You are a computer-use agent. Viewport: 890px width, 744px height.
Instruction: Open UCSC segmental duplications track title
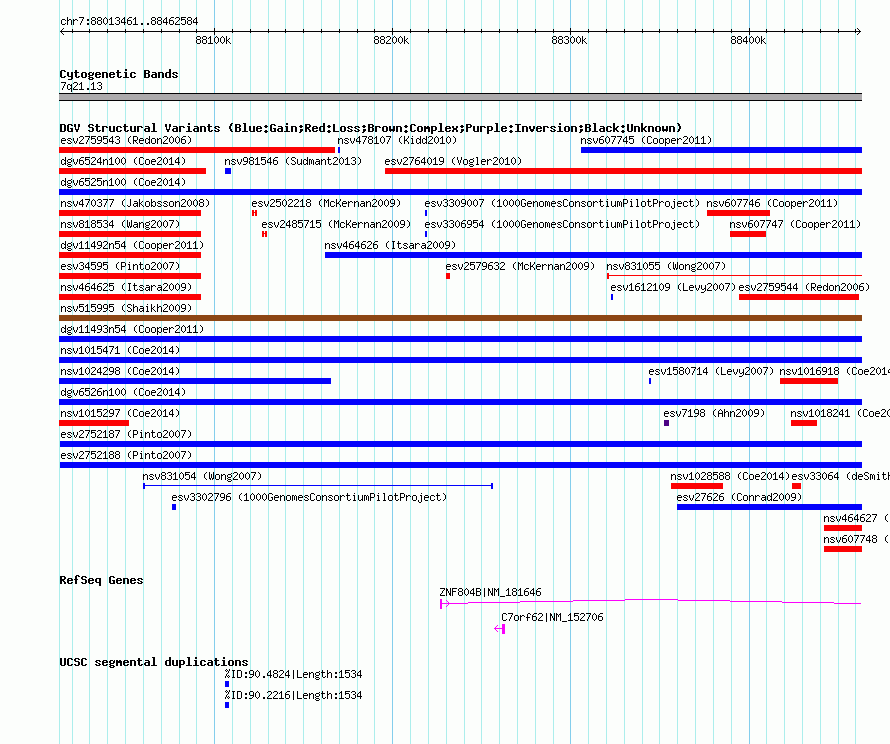[154, 662]
